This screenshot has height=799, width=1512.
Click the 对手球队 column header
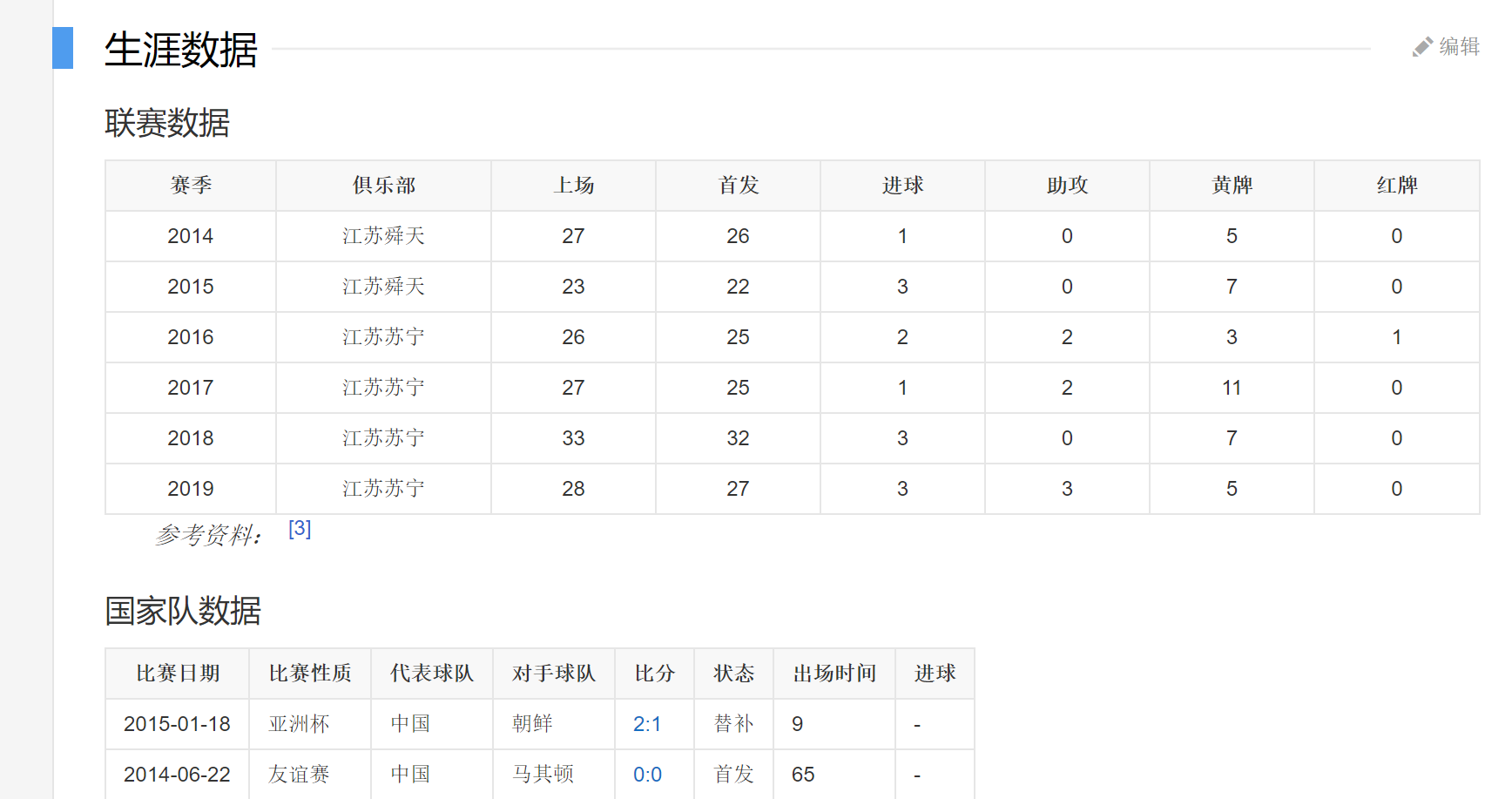[554, 674]
